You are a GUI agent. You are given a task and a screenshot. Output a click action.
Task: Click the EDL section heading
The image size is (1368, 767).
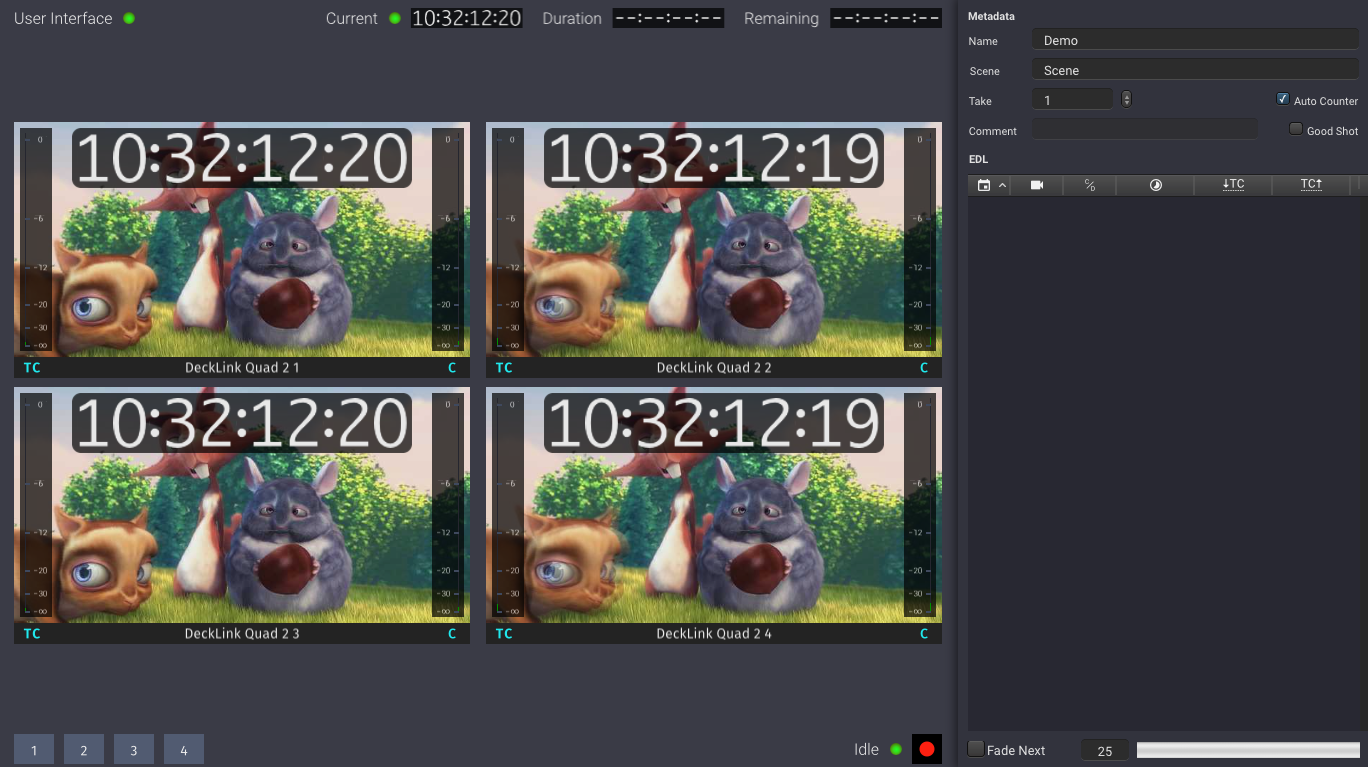click(x=978, y=159)
